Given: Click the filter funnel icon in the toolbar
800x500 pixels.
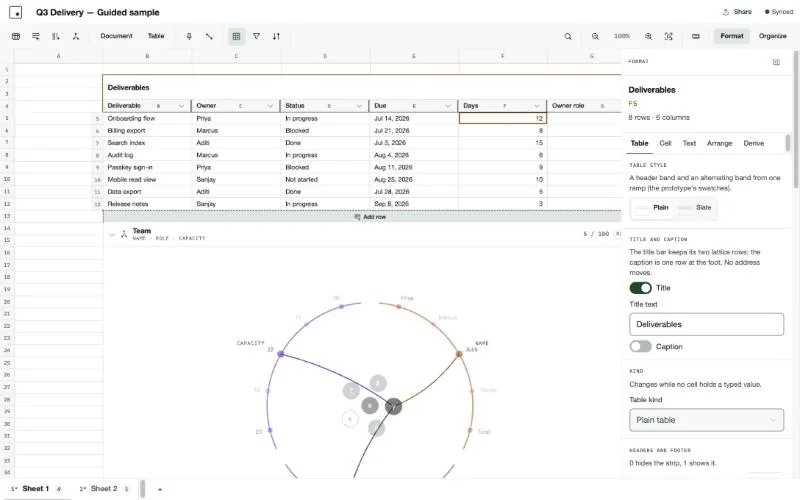Looking at the screenshot, I should 257,36.
